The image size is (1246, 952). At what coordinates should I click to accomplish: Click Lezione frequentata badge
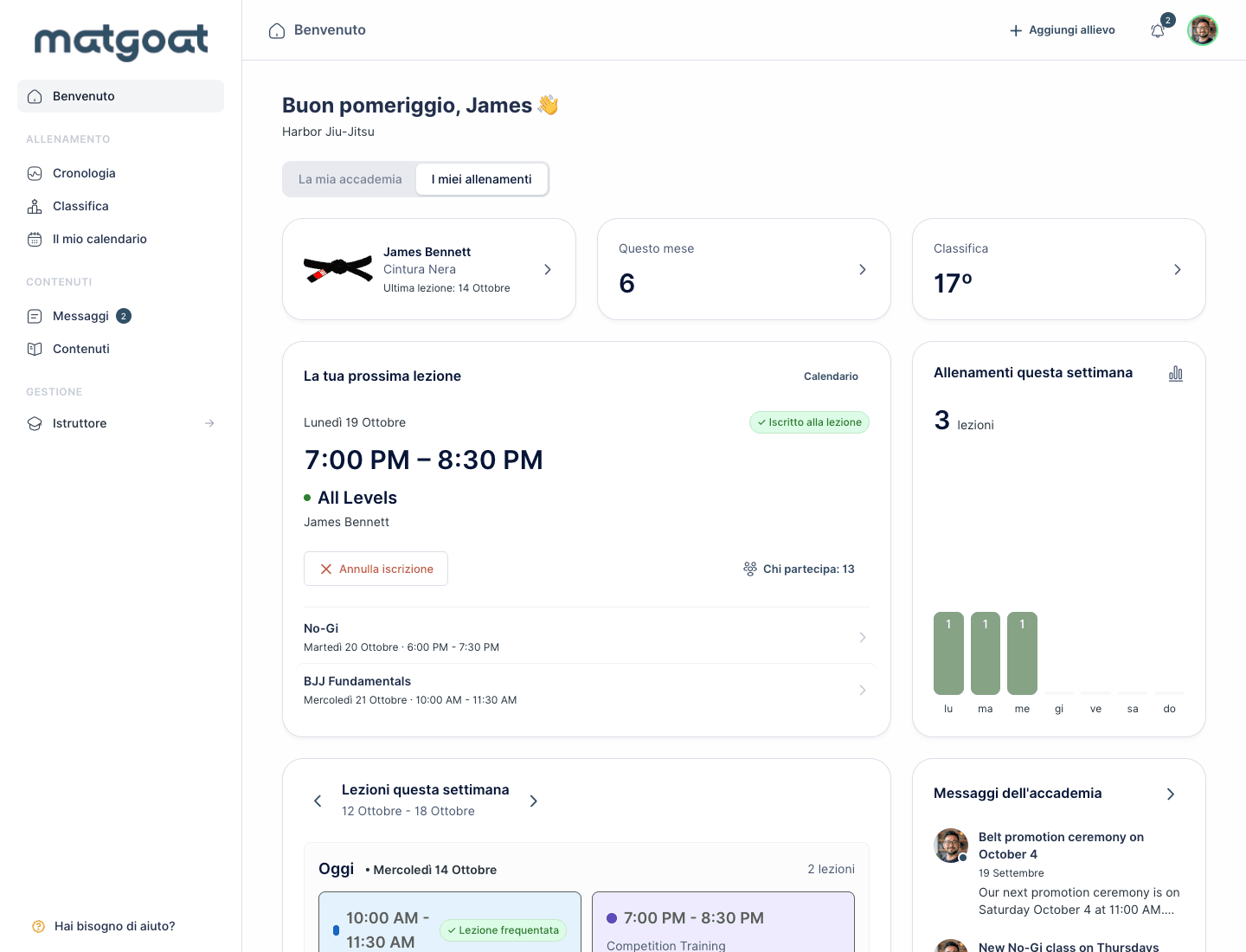point(504,930)
